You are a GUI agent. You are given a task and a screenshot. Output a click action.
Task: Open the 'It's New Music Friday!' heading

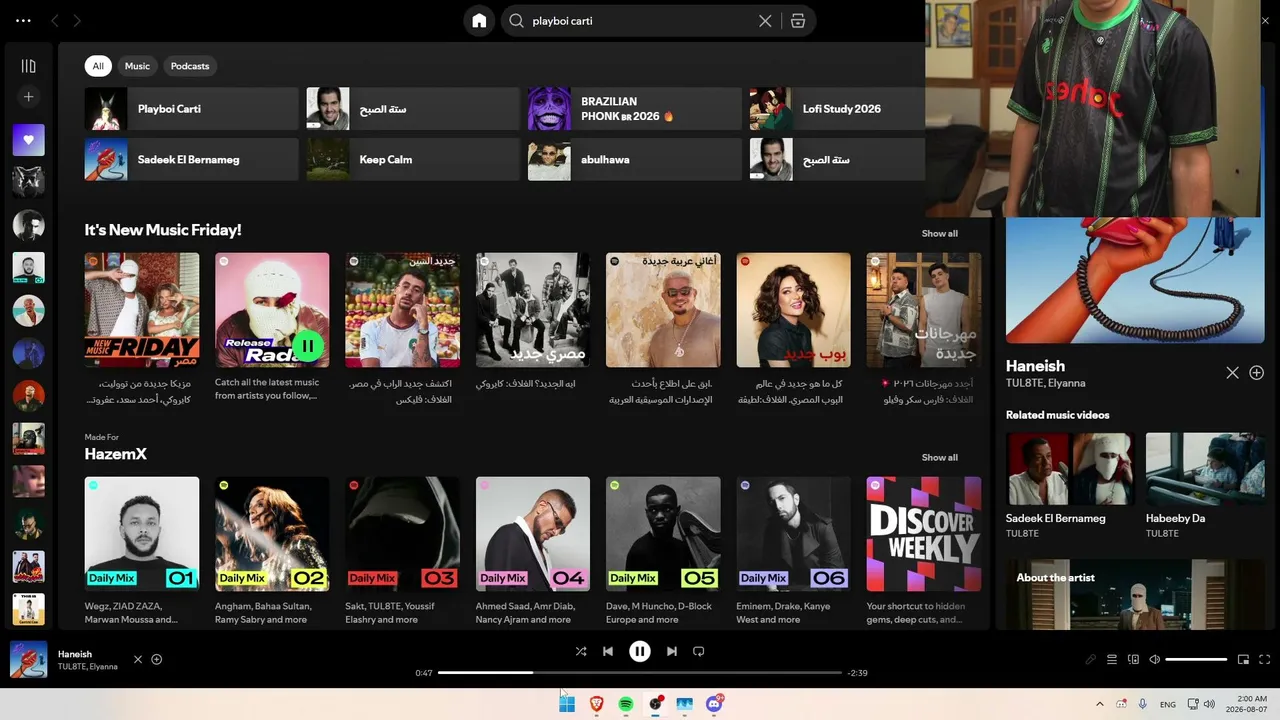(163, 230)
